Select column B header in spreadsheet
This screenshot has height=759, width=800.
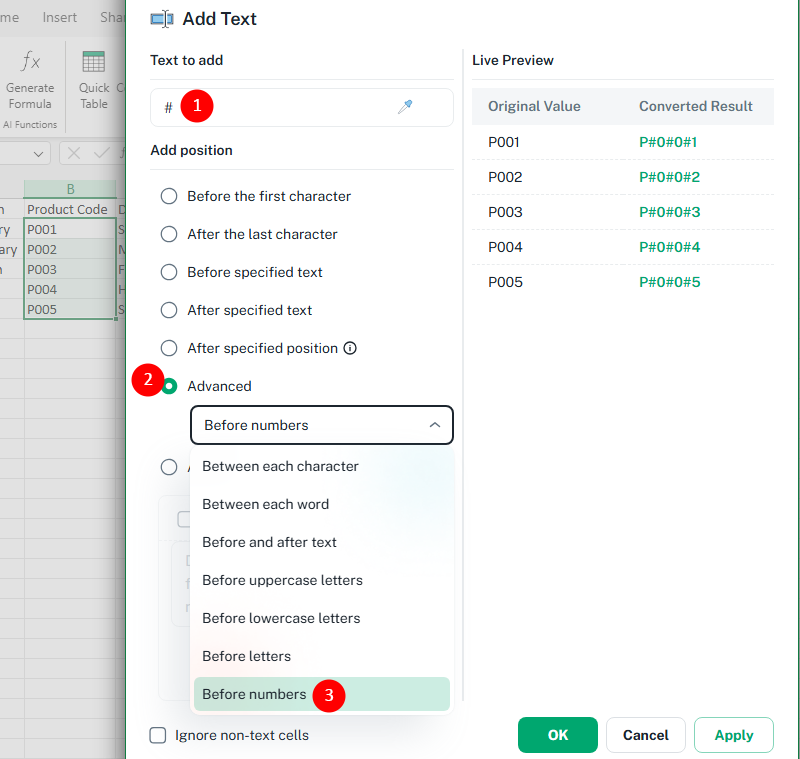[70, 189]
